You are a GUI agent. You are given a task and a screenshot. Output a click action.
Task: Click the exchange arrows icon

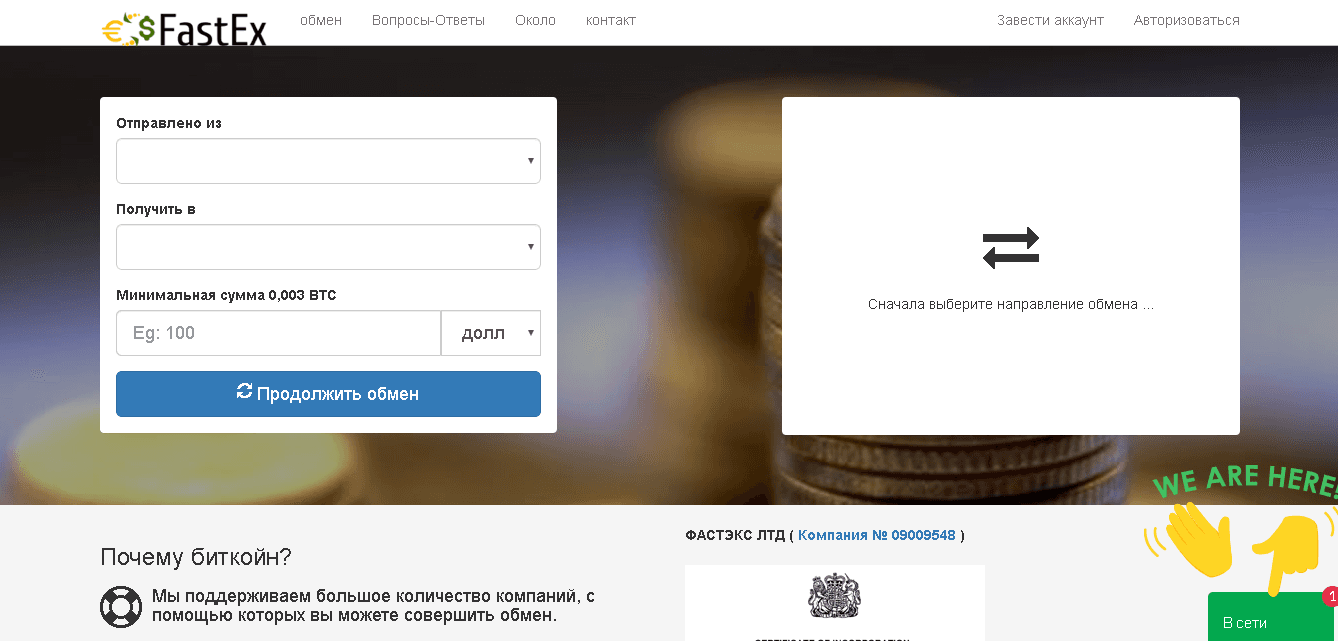pyautogui.click(x=1010, y=247)
